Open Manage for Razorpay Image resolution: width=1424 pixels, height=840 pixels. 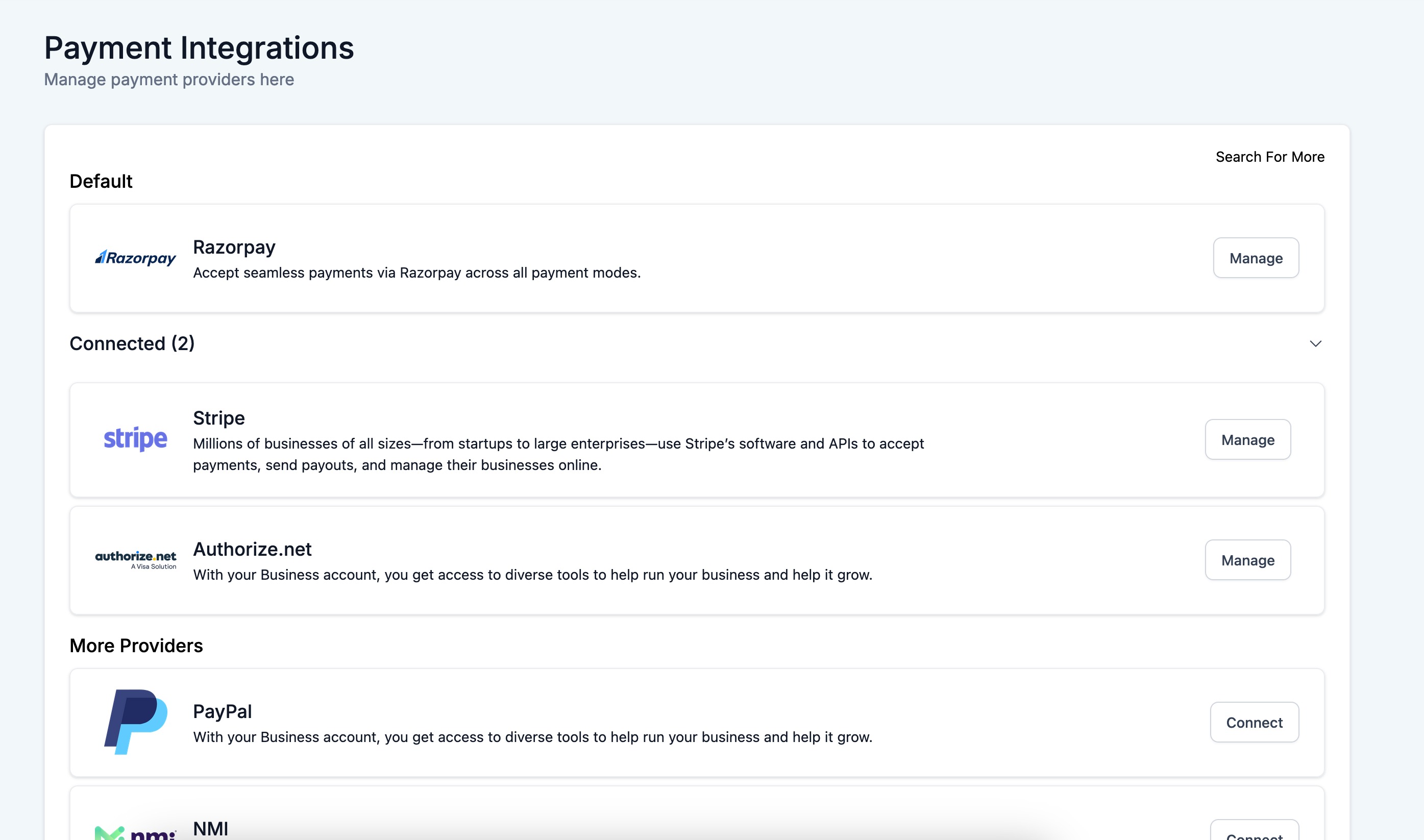[1256, 258]
